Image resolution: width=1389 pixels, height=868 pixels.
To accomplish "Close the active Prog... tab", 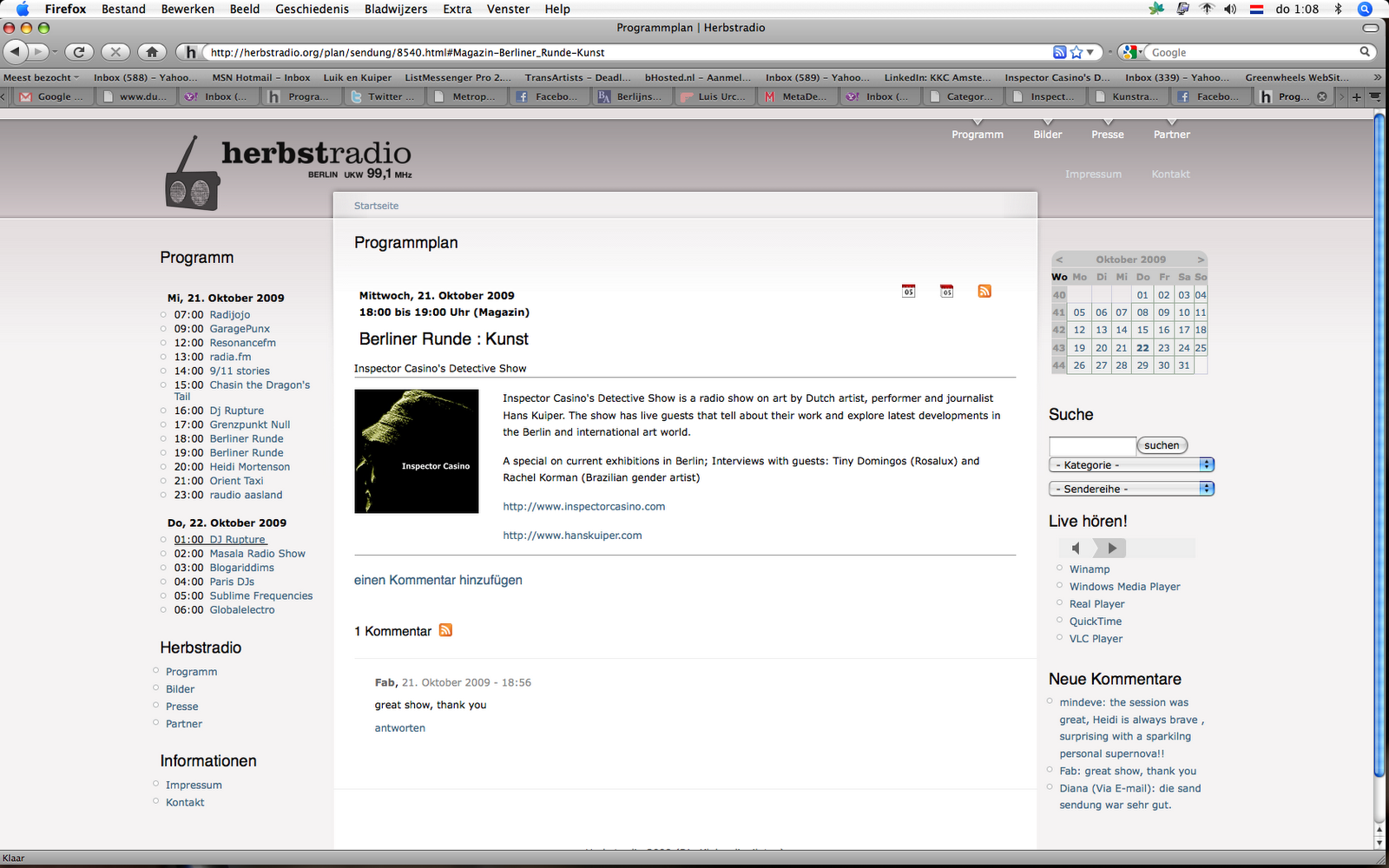I will click(1322, 96).
